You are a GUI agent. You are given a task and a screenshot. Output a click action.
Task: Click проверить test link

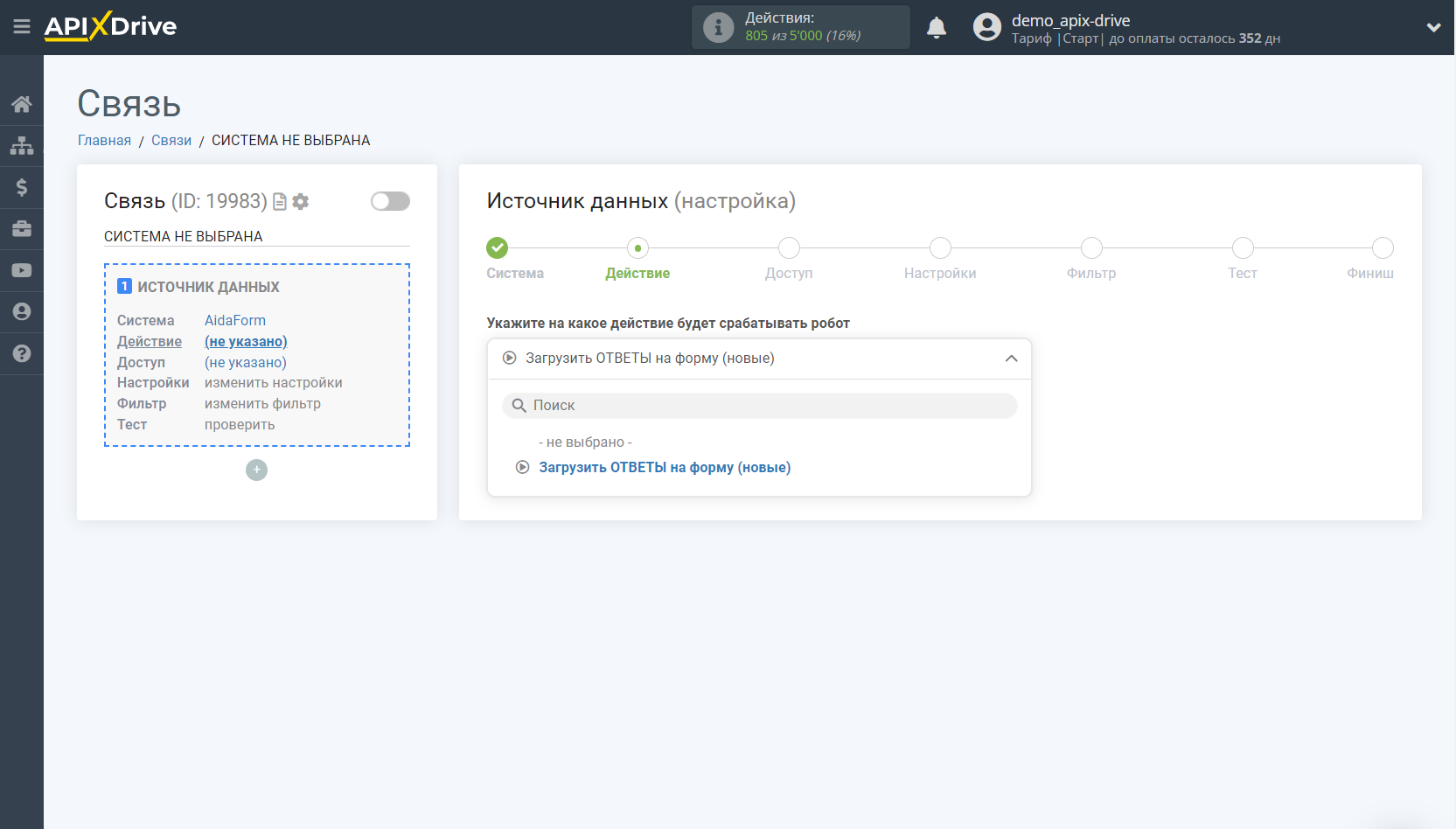coord(240,424)
